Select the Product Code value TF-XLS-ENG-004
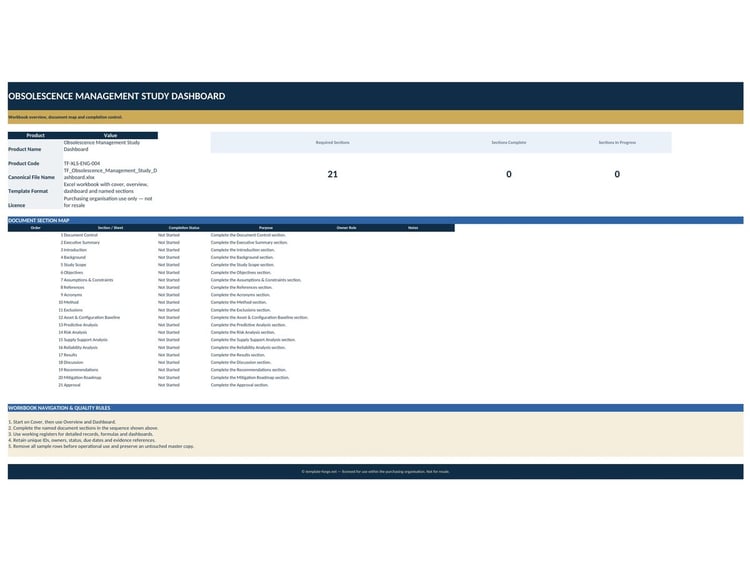 [x=82, y=164]
